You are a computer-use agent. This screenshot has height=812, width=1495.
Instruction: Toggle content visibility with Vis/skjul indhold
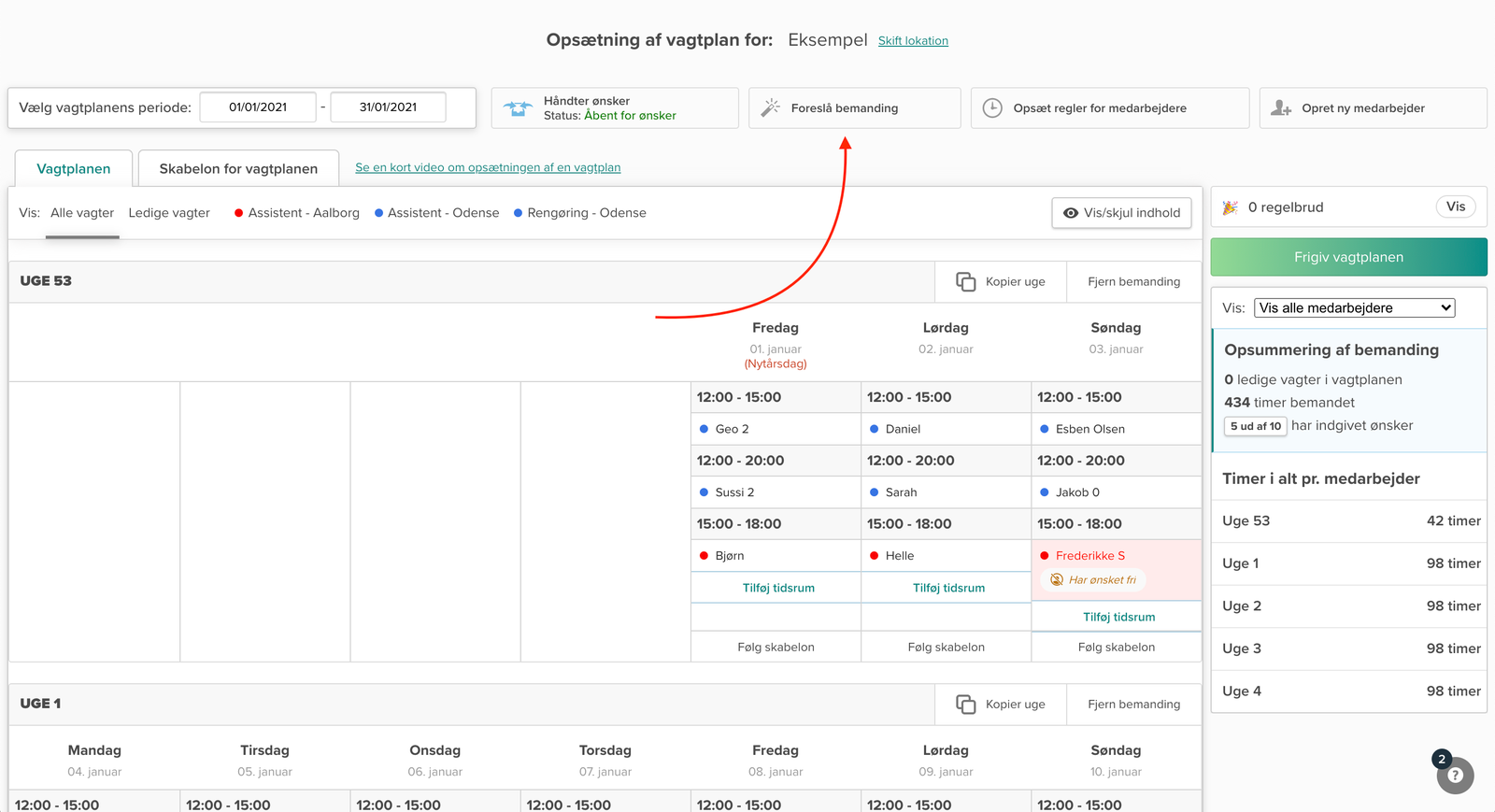1121,213
